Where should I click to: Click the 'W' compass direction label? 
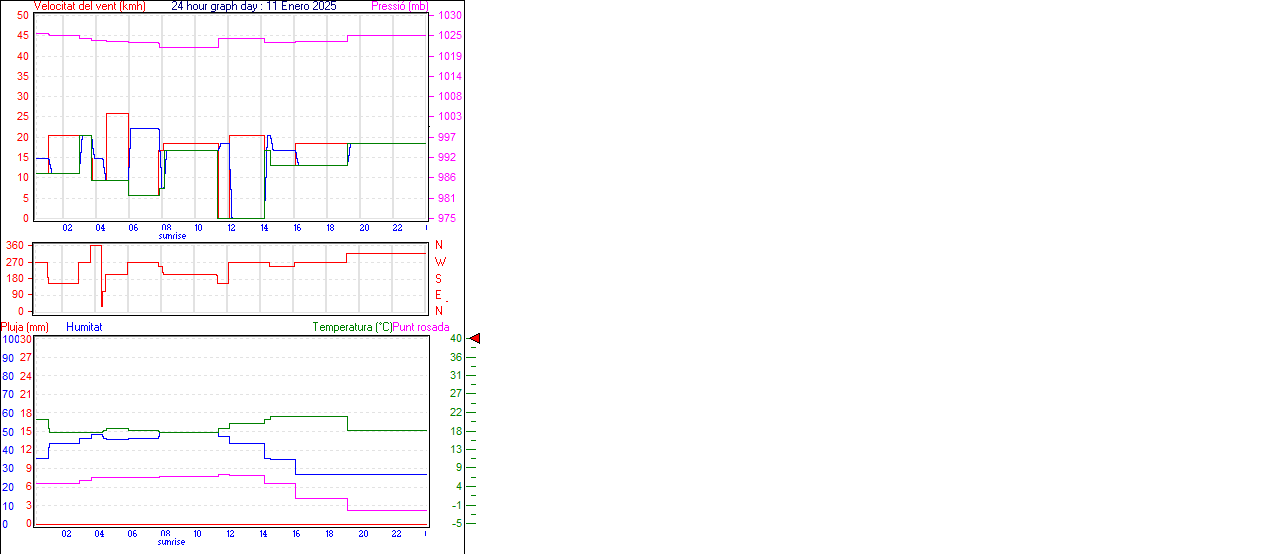click(438, 262)
